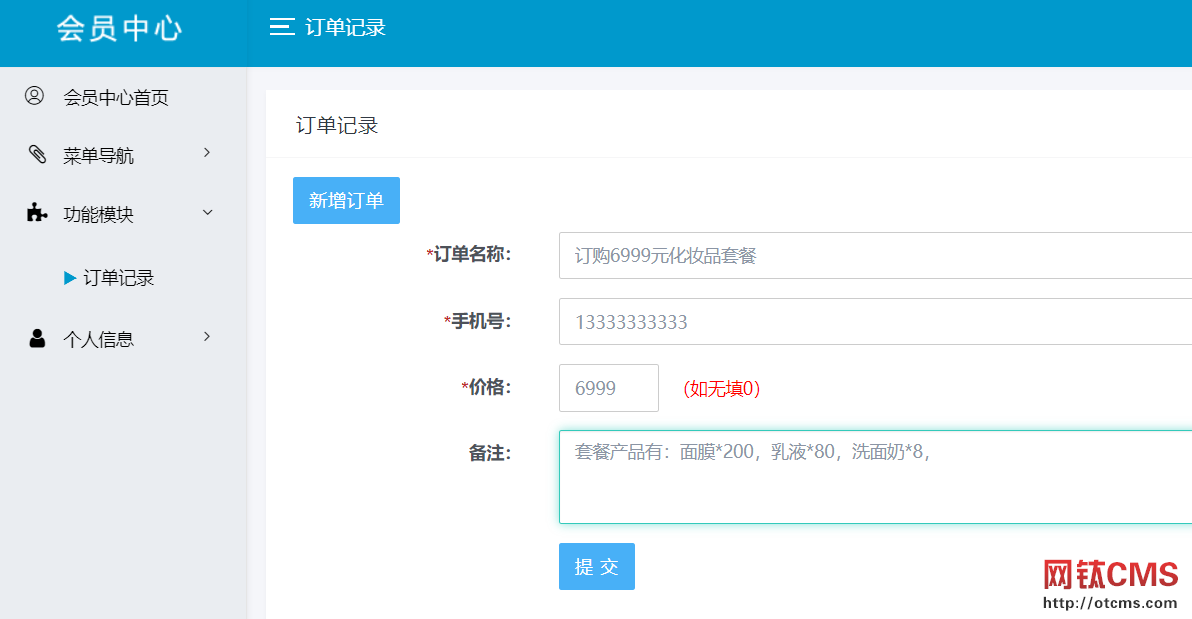The image size is (1192, 619).
Task: Select 订单记录 in the sidebar menu
Action: click(118, 278)
